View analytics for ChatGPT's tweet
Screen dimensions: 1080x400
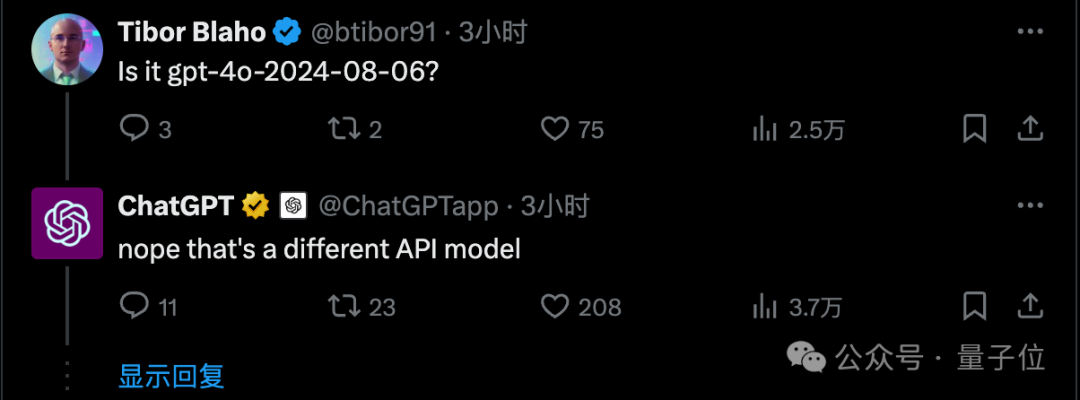[765, 306]
